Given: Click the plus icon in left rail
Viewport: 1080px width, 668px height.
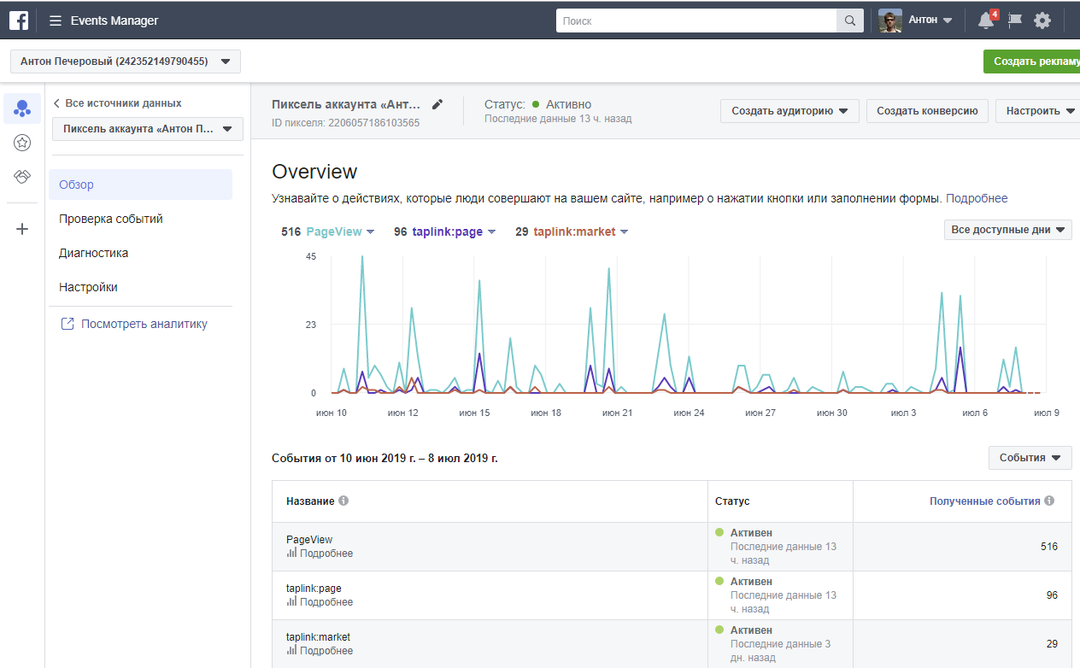Looking at the screenshot, I should 22,229.
